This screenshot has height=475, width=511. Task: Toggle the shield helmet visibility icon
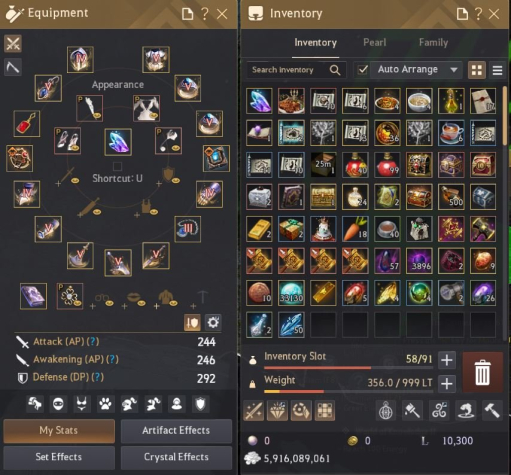[192, 322]
